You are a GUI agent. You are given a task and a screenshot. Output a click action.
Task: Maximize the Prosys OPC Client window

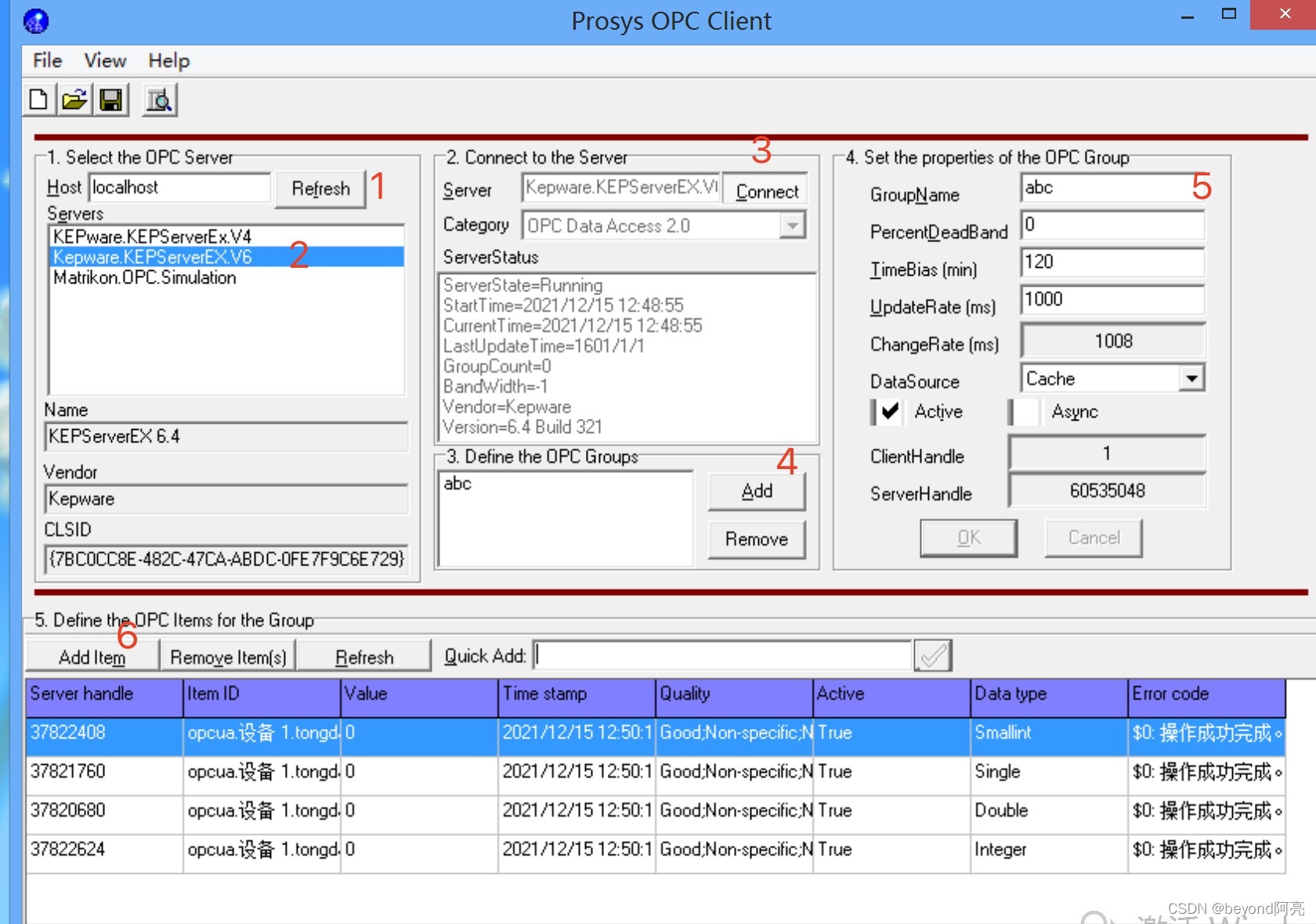pyautogui.click(x=1229, y=14)
